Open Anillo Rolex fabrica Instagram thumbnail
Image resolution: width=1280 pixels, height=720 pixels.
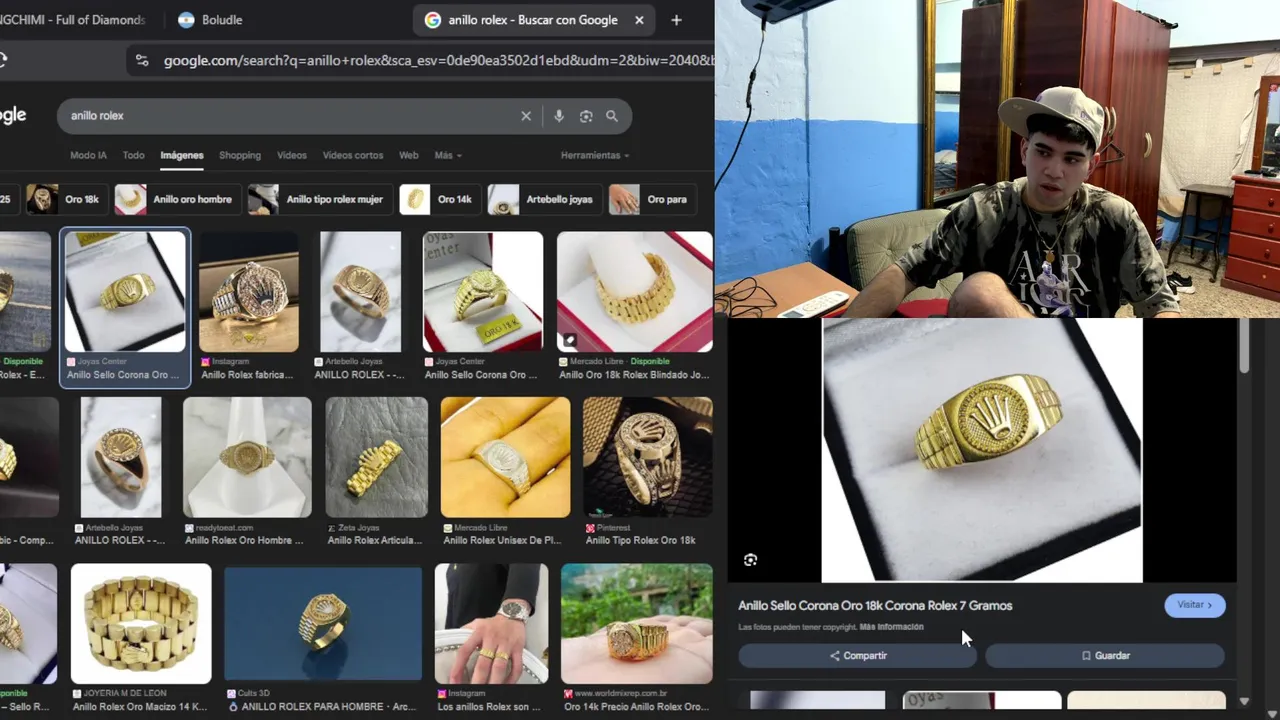tap(249, 292)
